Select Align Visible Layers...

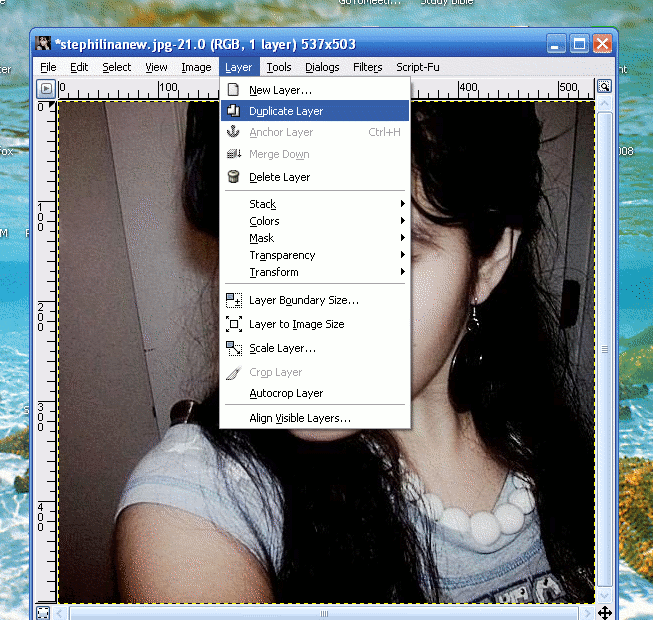[315, 418]
